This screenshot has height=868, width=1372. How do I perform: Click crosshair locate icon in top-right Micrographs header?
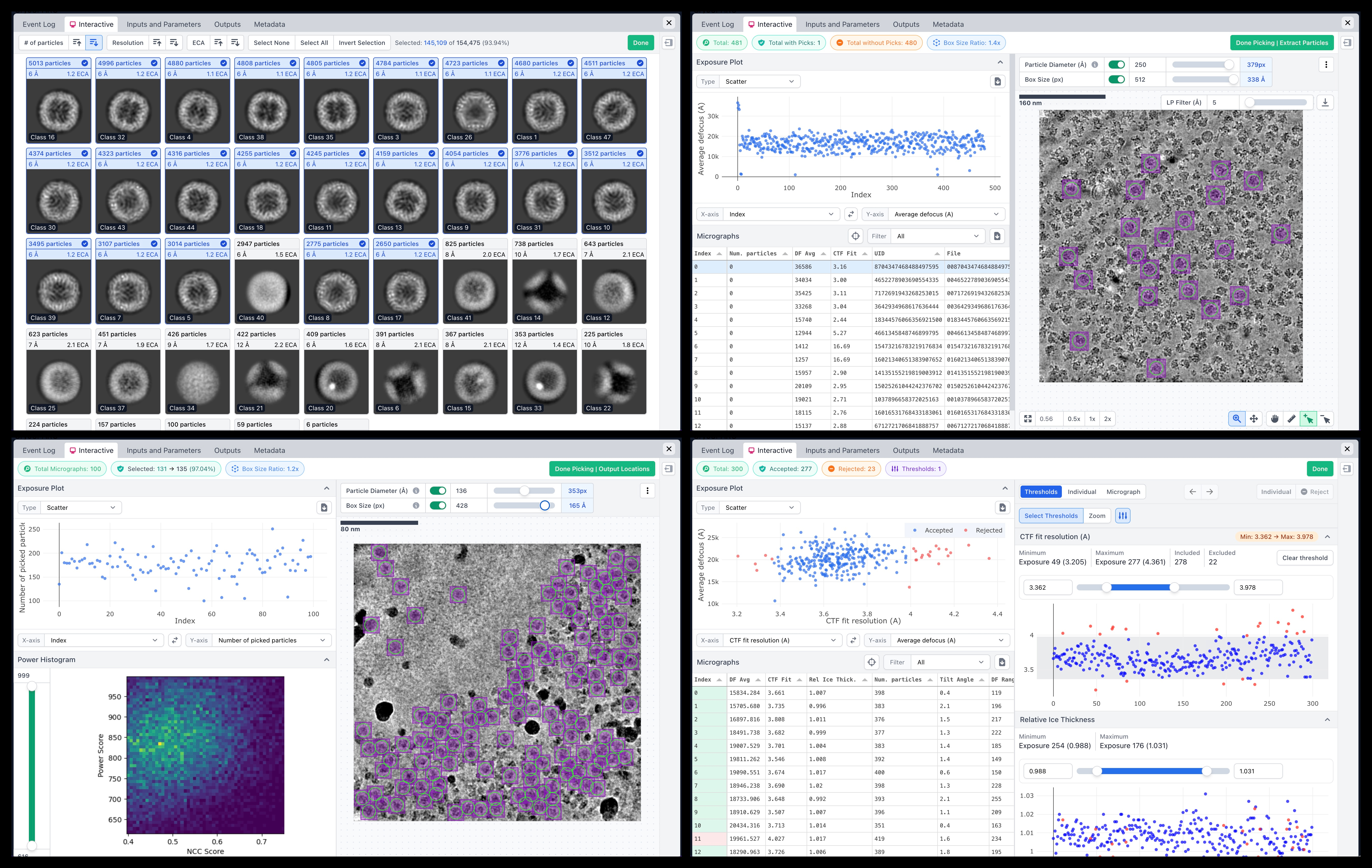click(855, 236)
